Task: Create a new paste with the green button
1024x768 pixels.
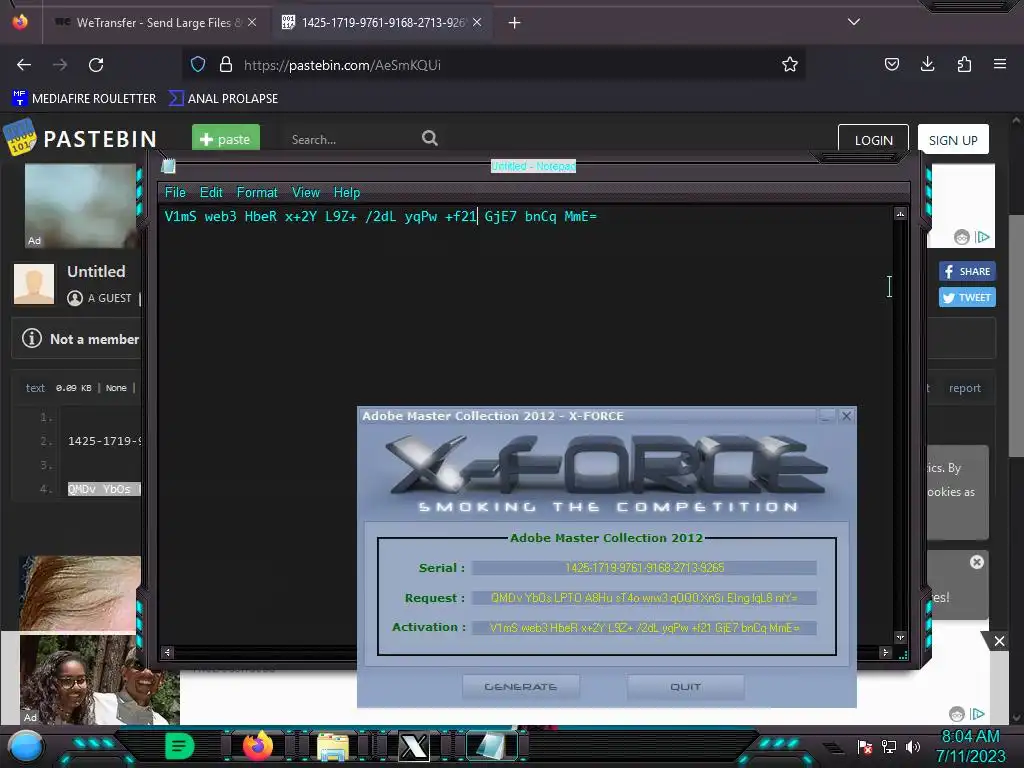Action: (x=226, y=139)
